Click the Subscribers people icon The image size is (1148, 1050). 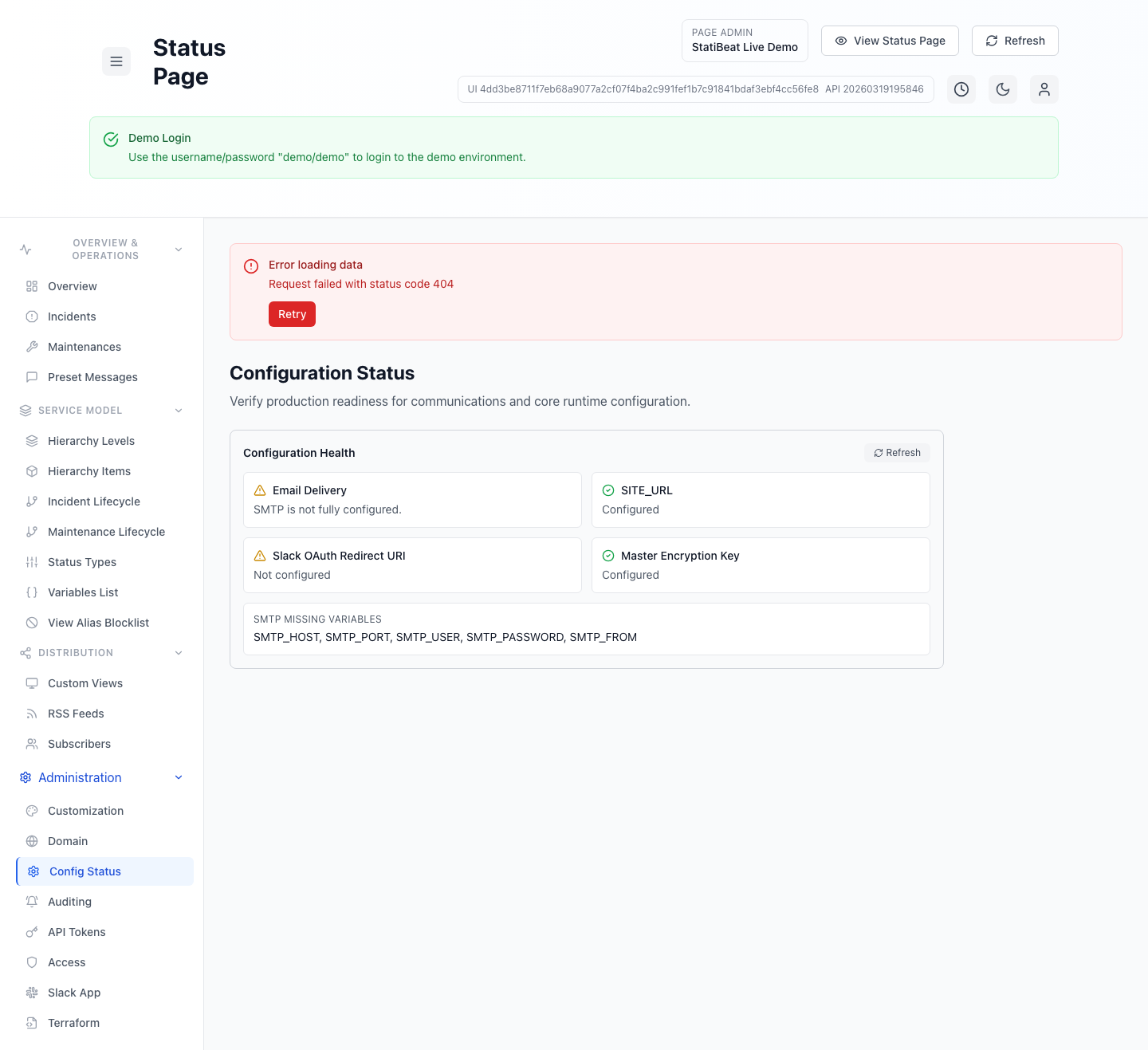pyautogui.click(x=32, y=744)
